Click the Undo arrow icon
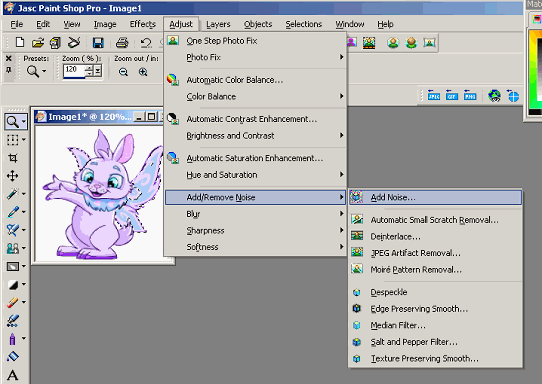 pos(146,43)
